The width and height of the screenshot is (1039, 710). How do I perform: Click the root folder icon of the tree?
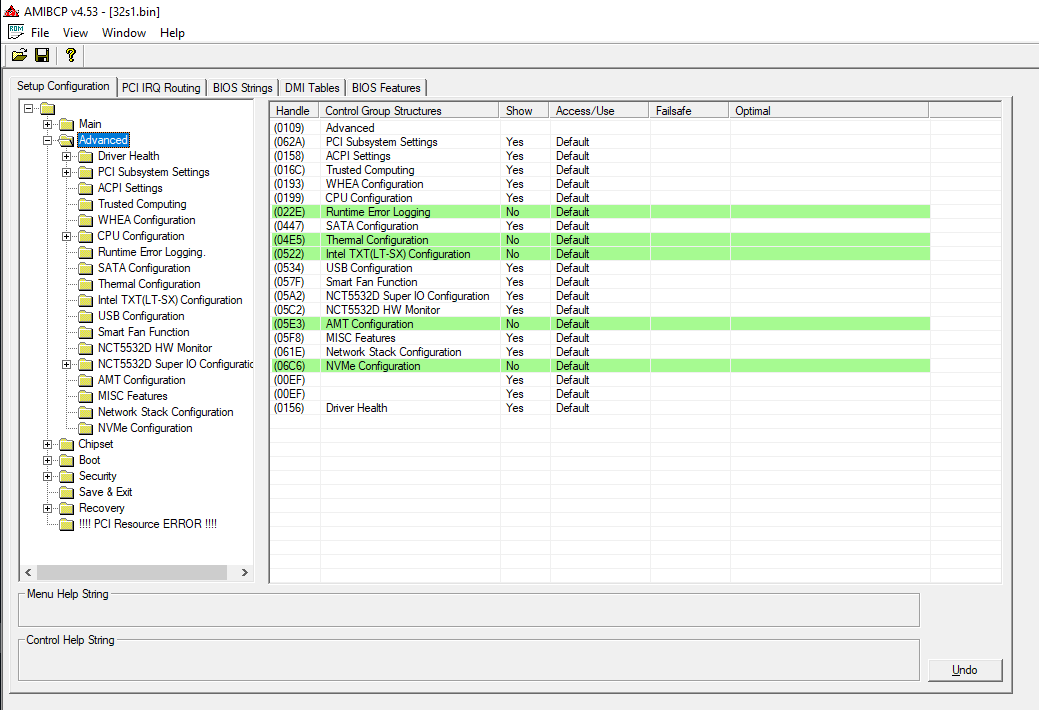point(47,108)
